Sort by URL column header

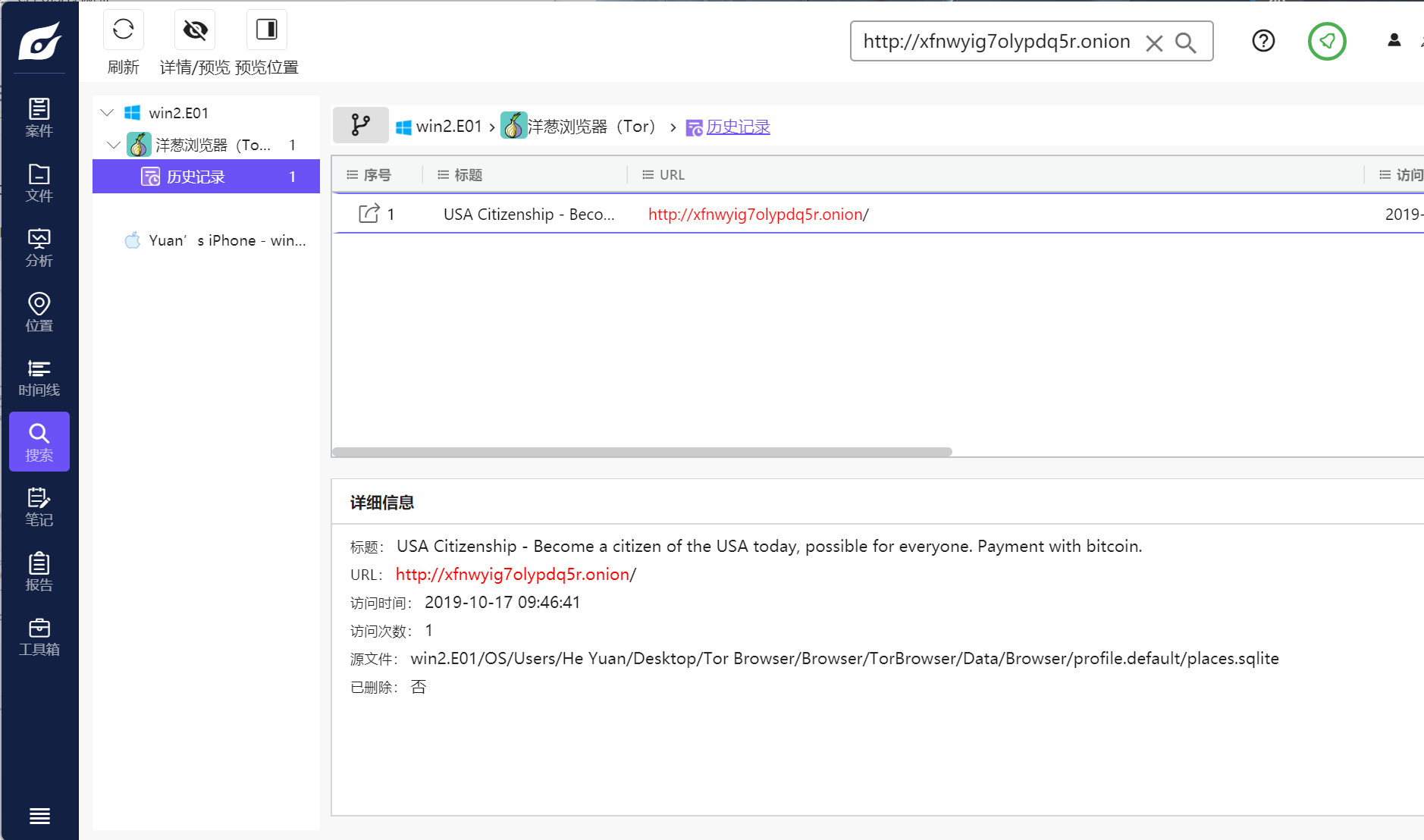pos(672,175)
